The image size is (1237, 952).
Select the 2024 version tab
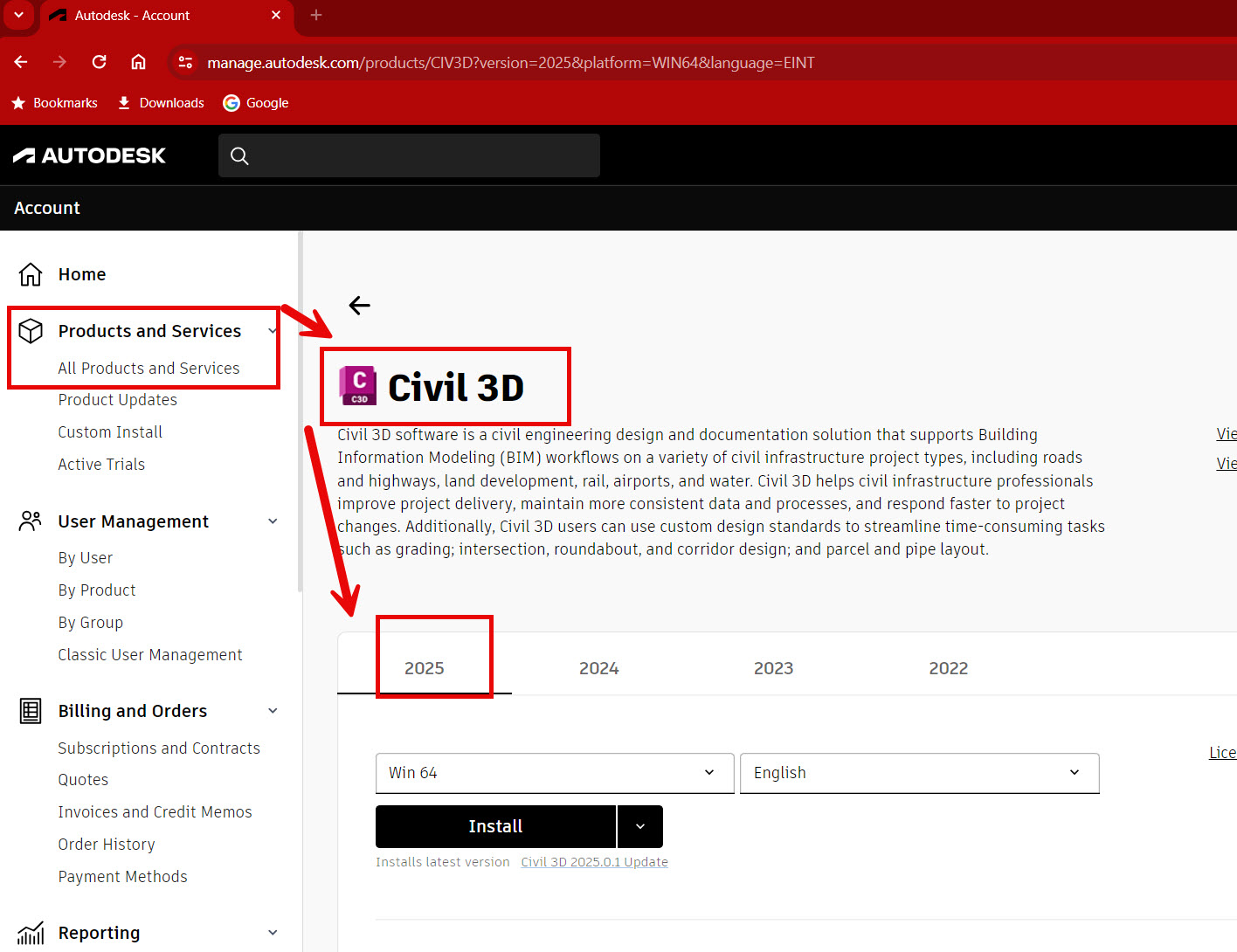pos(599,668)
